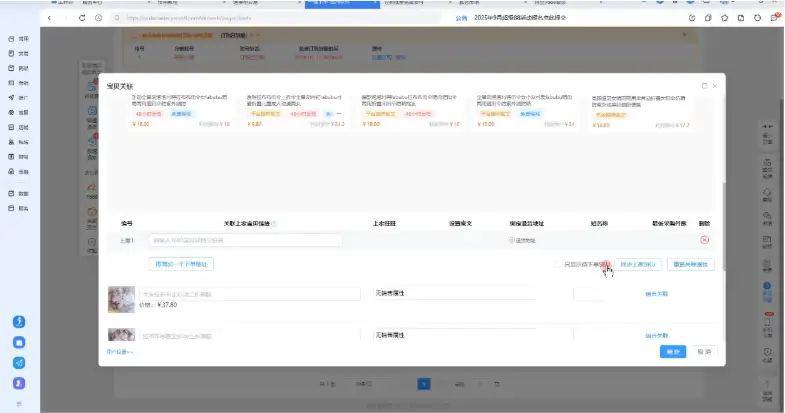Click the star favorite icon in top toolbar
This screenshot has height=413, width=785.
(x=724, y=18)
